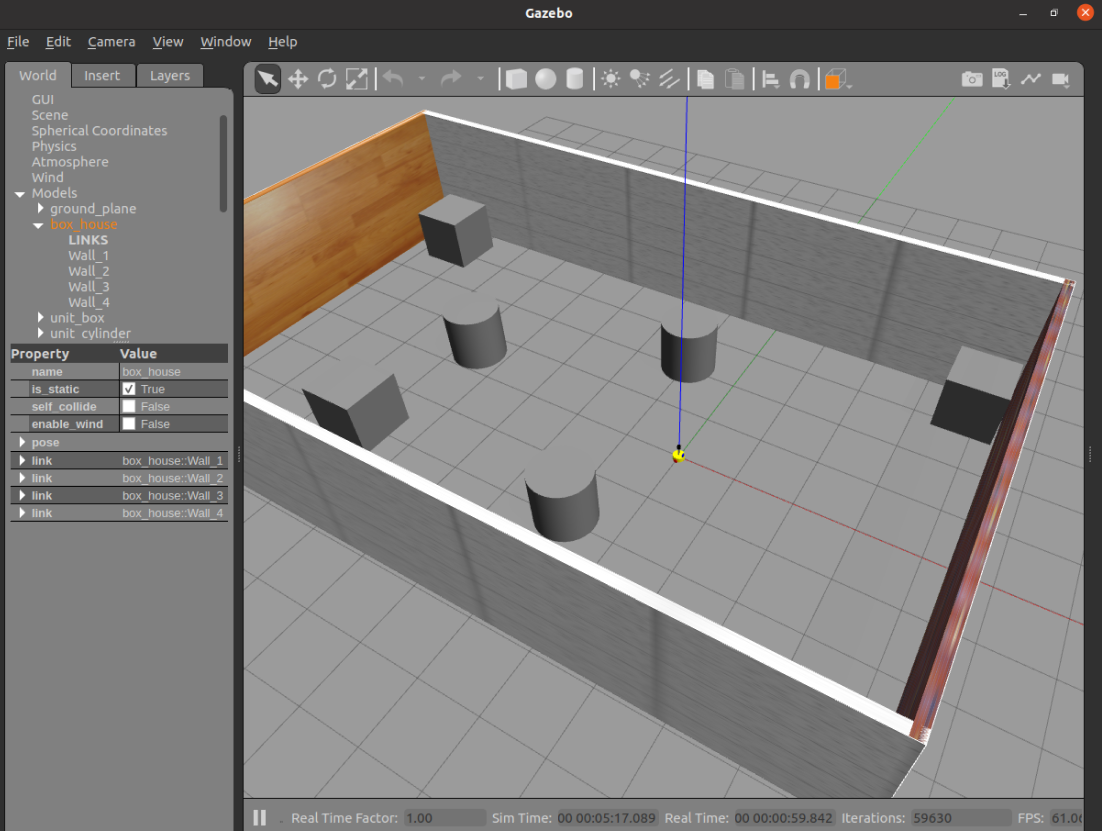Expand the box_house::Wall_2 link property
This screenshot has width=1102, height=831.
point(22,478)
